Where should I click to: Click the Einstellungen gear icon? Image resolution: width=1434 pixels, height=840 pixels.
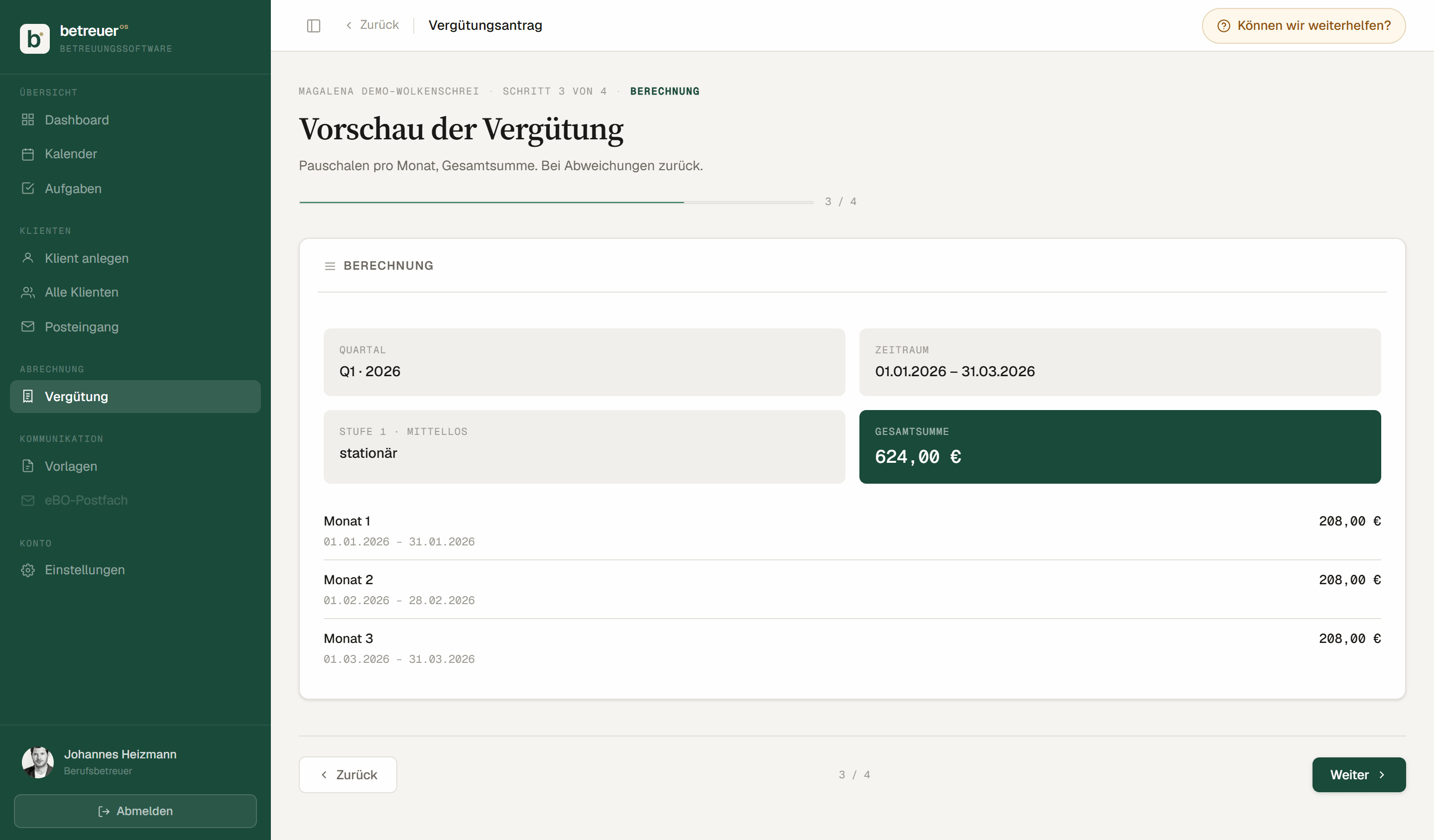(x=28, y=570)
